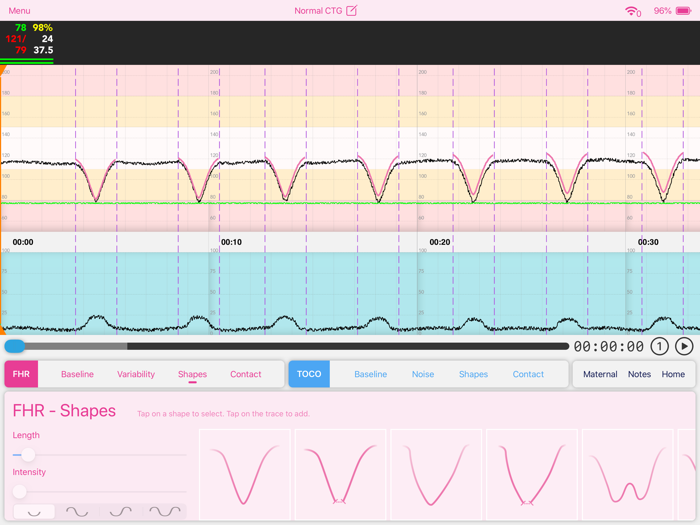Select the FHR section button
This screenshot has height=525, width=700.
[x=21, y=374]
